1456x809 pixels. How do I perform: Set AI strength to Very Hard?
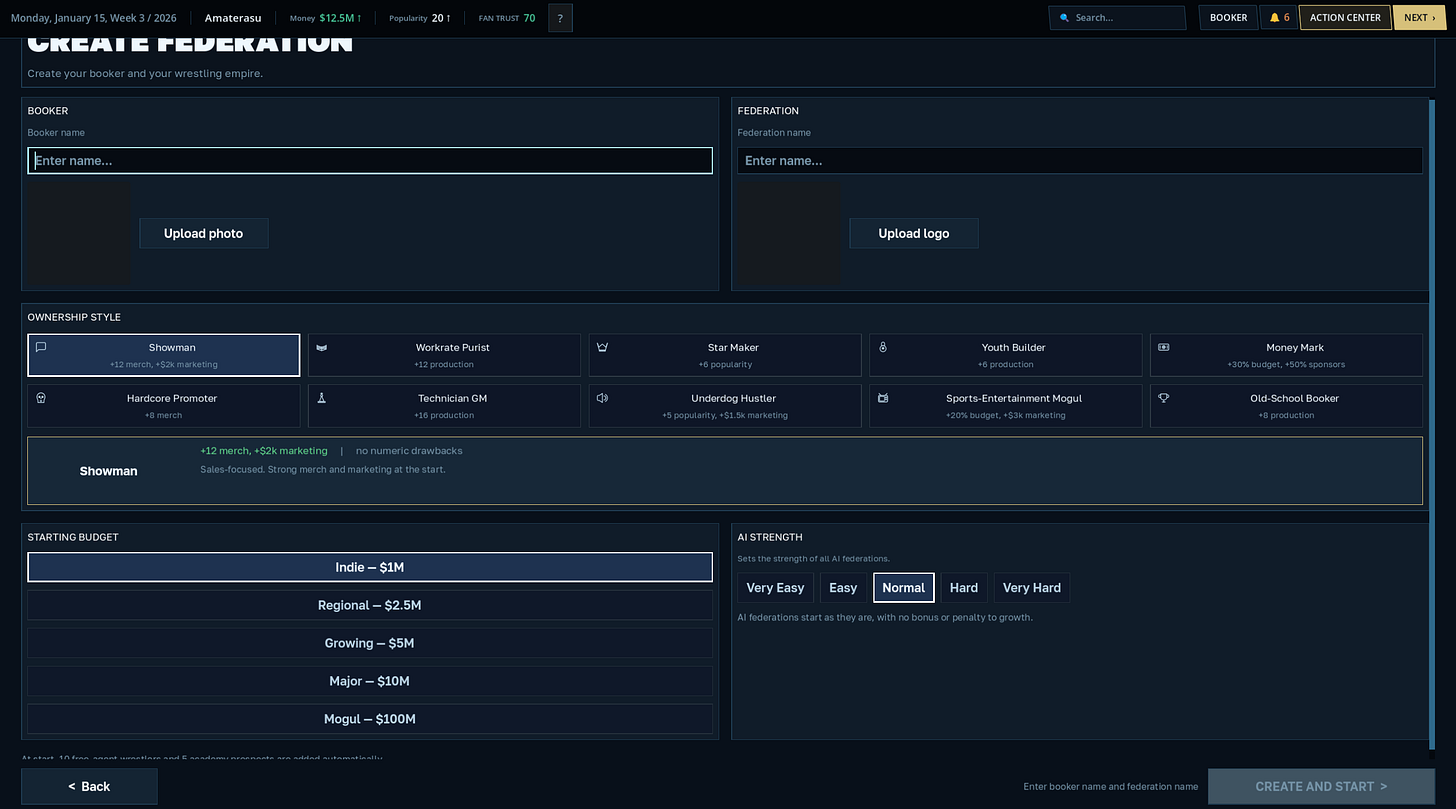click(x=1032, y=588)
